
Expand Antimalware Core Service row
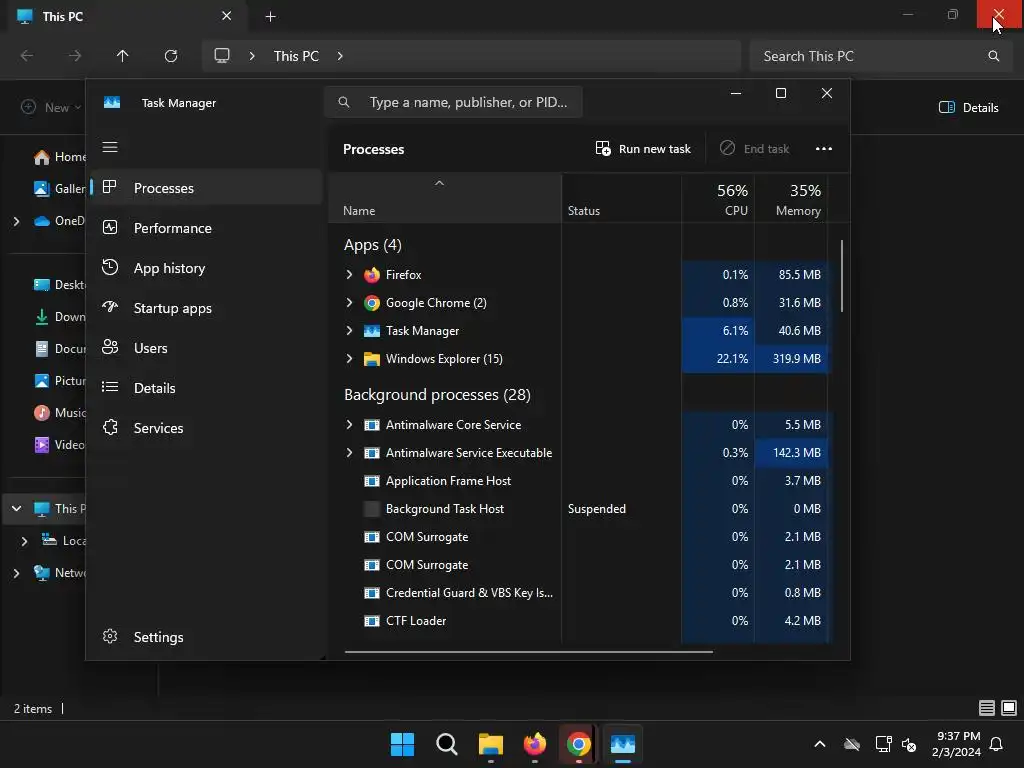349,425
